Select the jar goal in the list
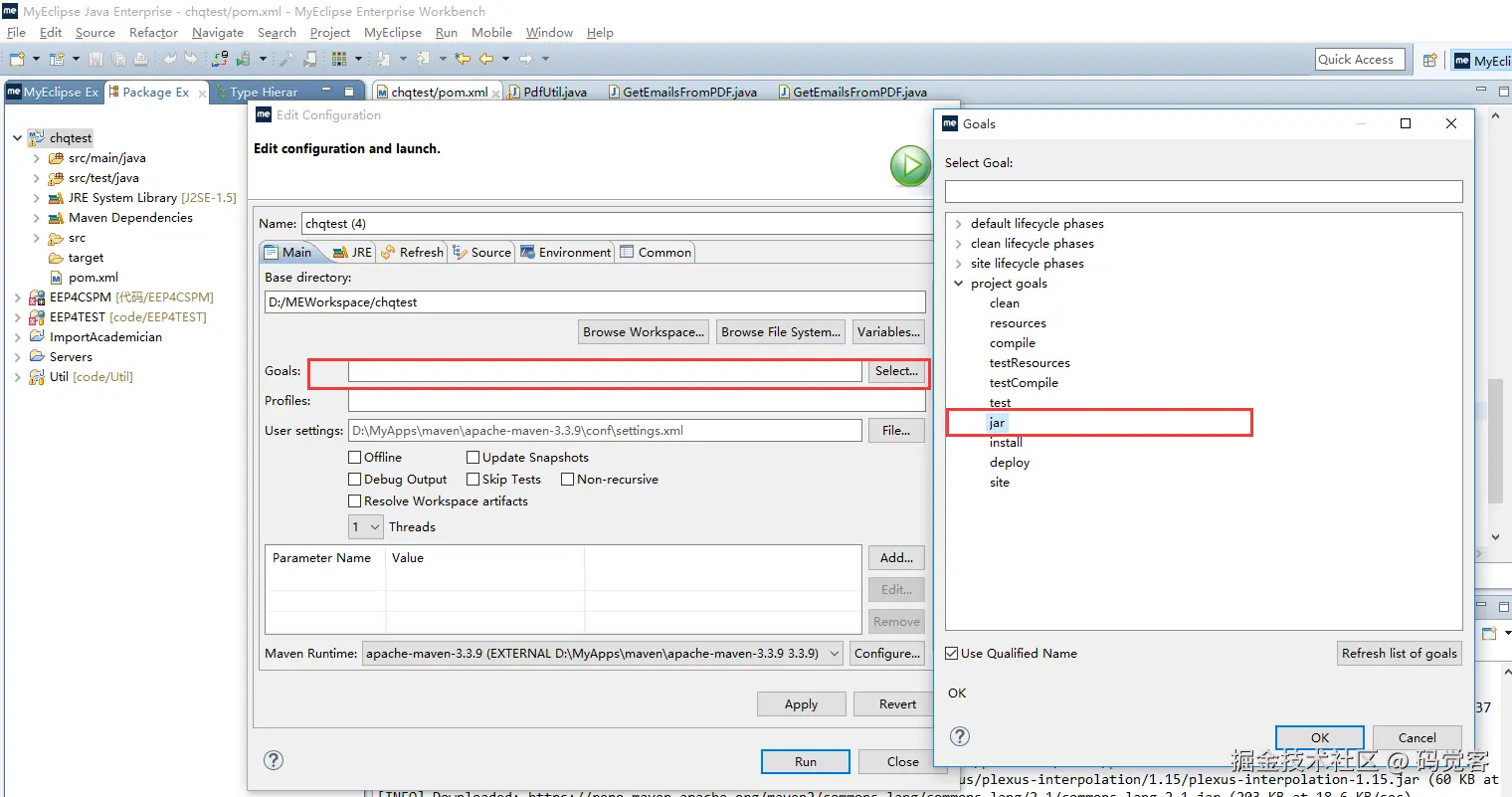The width and height of the screenshot is (1512, 797). (x=997, y=423)
